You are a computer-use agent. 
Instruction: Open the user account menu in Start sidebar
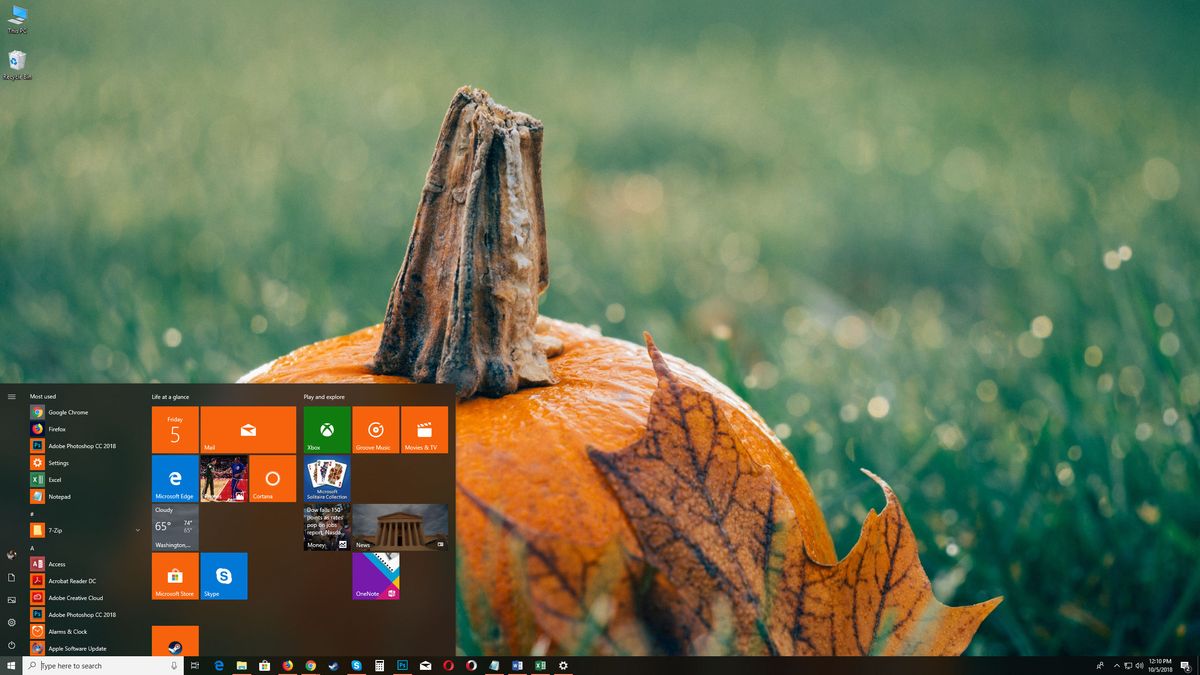click(12, 553)
